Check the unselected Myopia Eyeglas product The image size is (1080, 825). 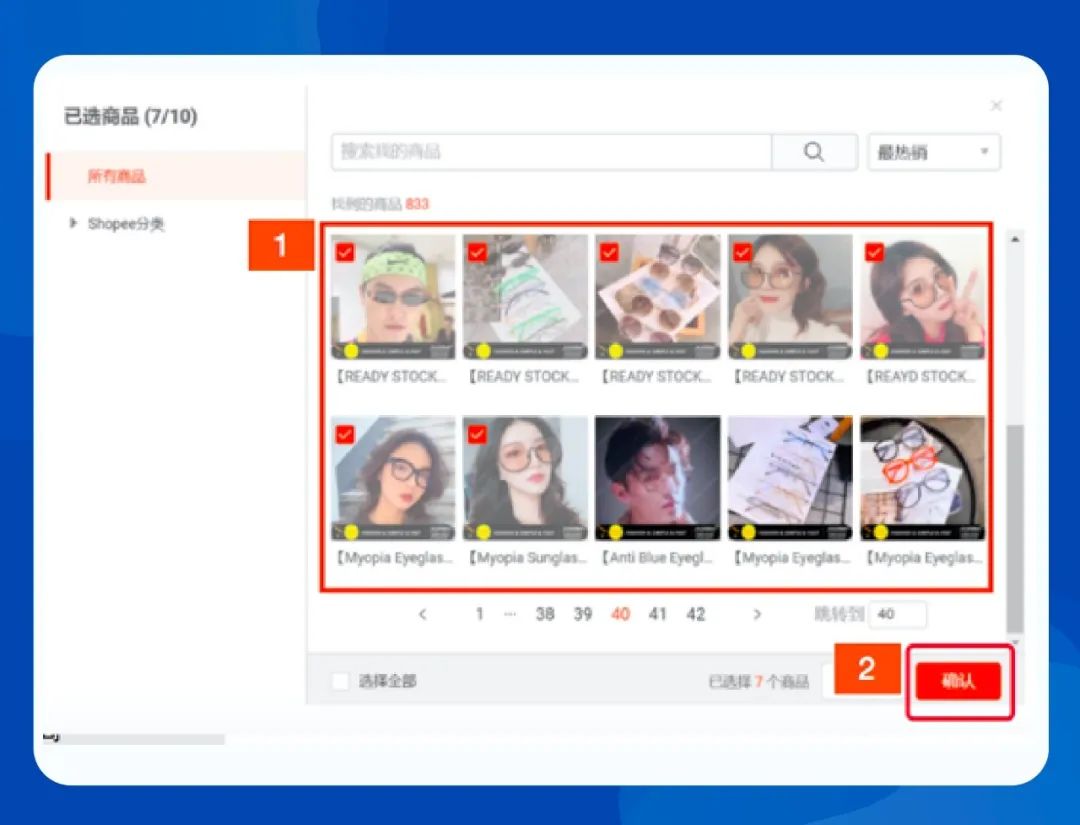pyautogui.click(x=740, y=434)
